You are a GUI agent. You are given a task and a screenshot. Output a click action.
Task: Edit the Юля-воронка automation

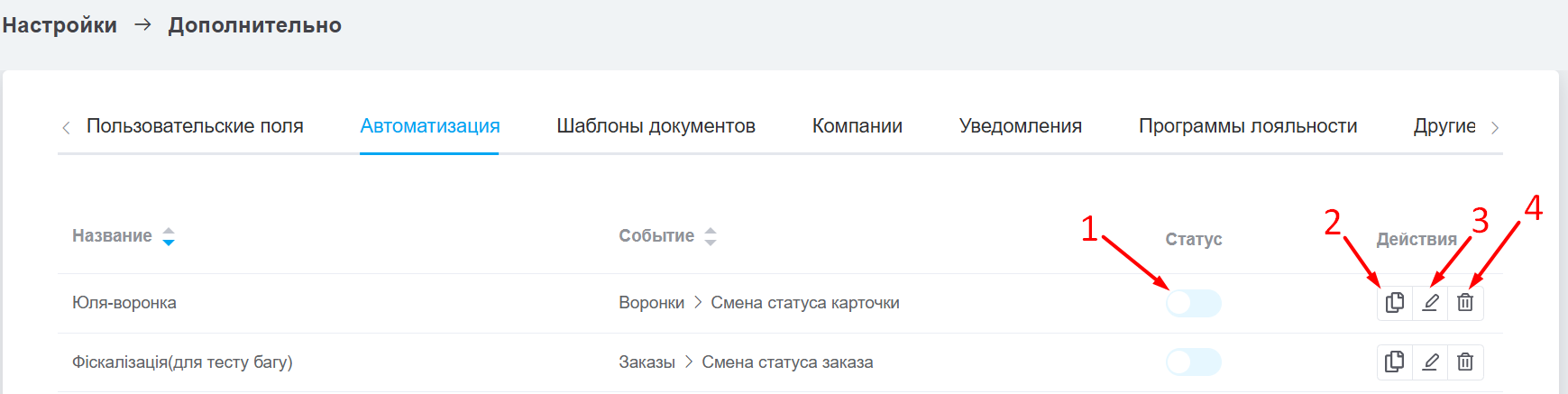point(1430,303)
